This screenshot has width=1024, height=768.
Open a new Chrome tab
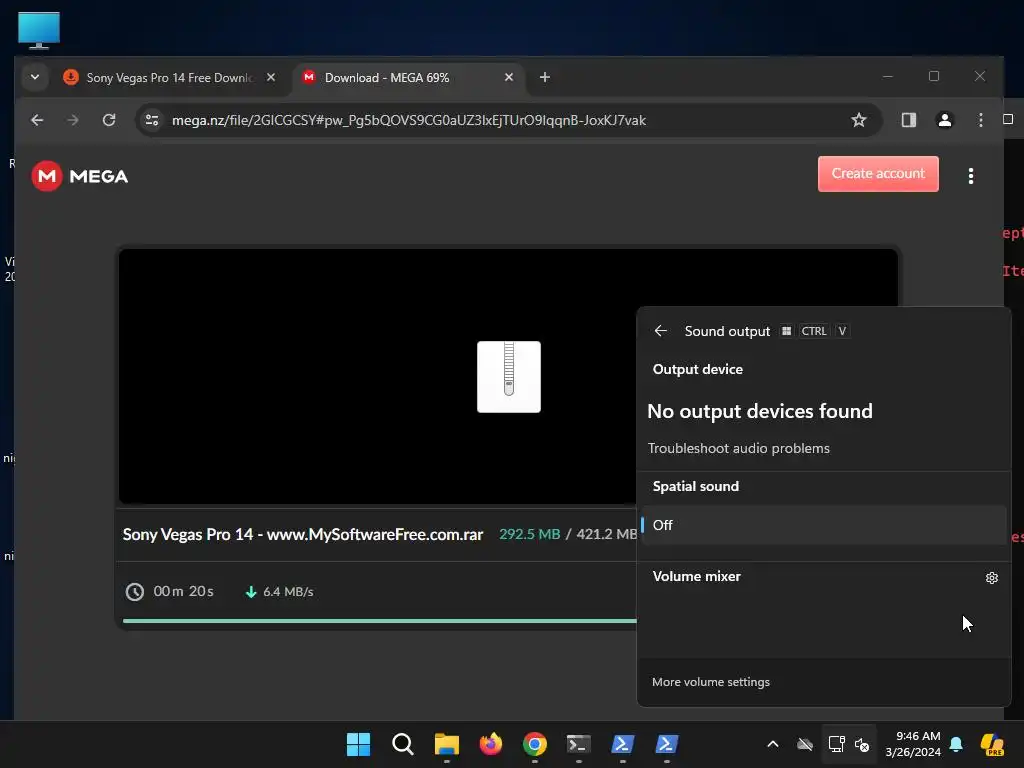pos(545,78)
